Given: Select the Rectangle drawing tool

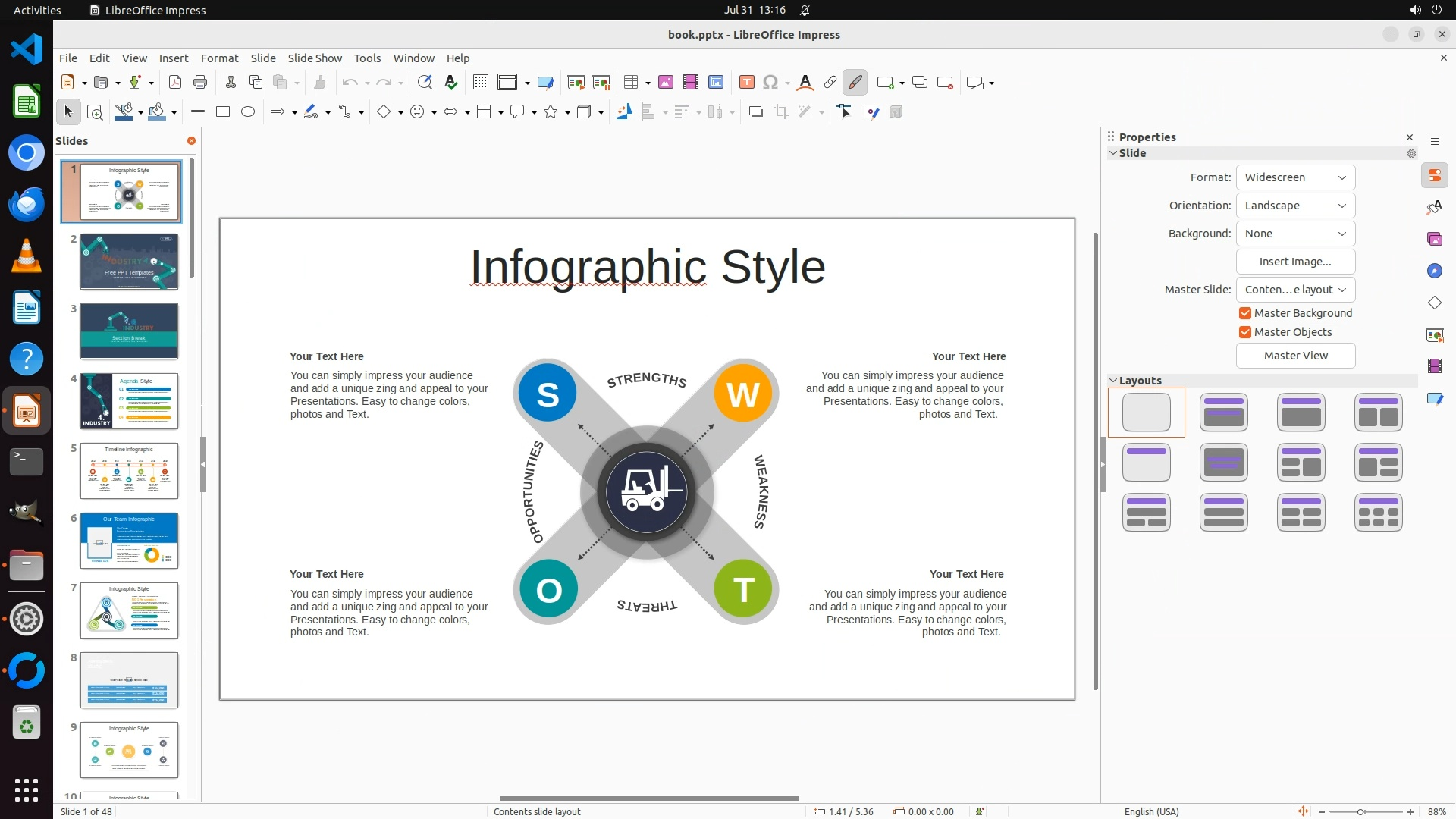Looking at the screenshot, I should click(x=223, y=112).
